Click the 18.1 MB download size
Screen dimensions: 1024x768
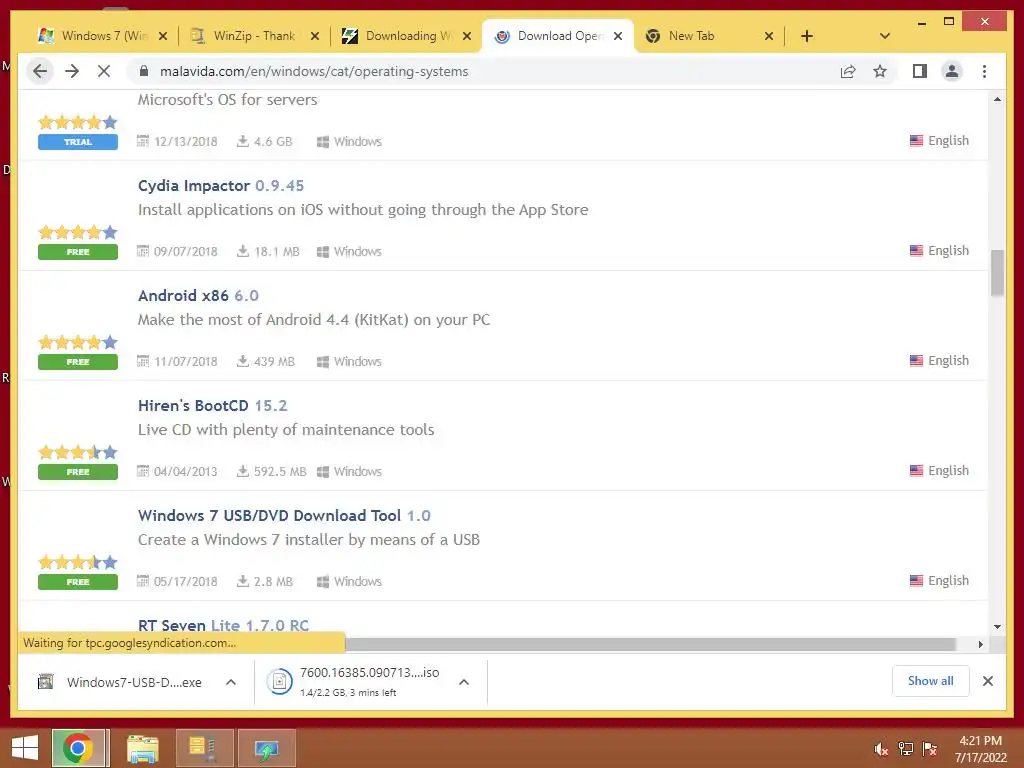tap(276, 251)
